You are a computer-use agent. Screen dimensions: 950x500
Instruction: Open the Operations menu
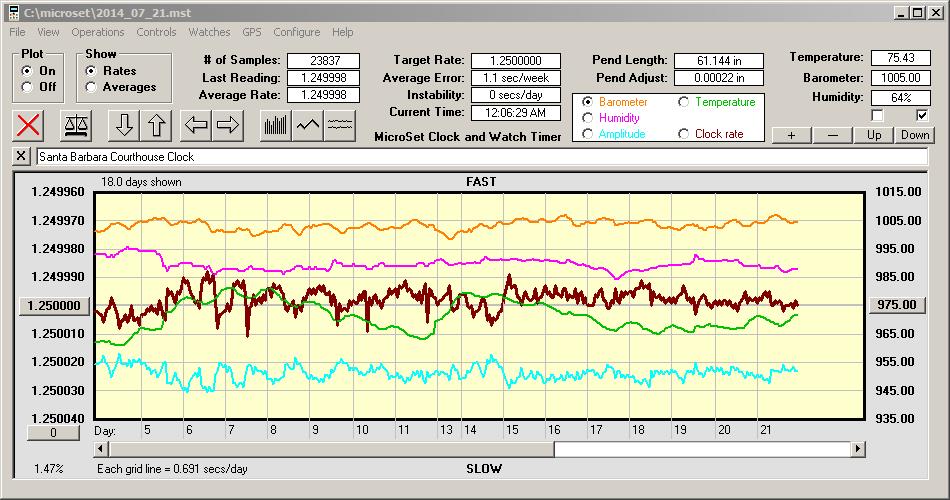98,32
